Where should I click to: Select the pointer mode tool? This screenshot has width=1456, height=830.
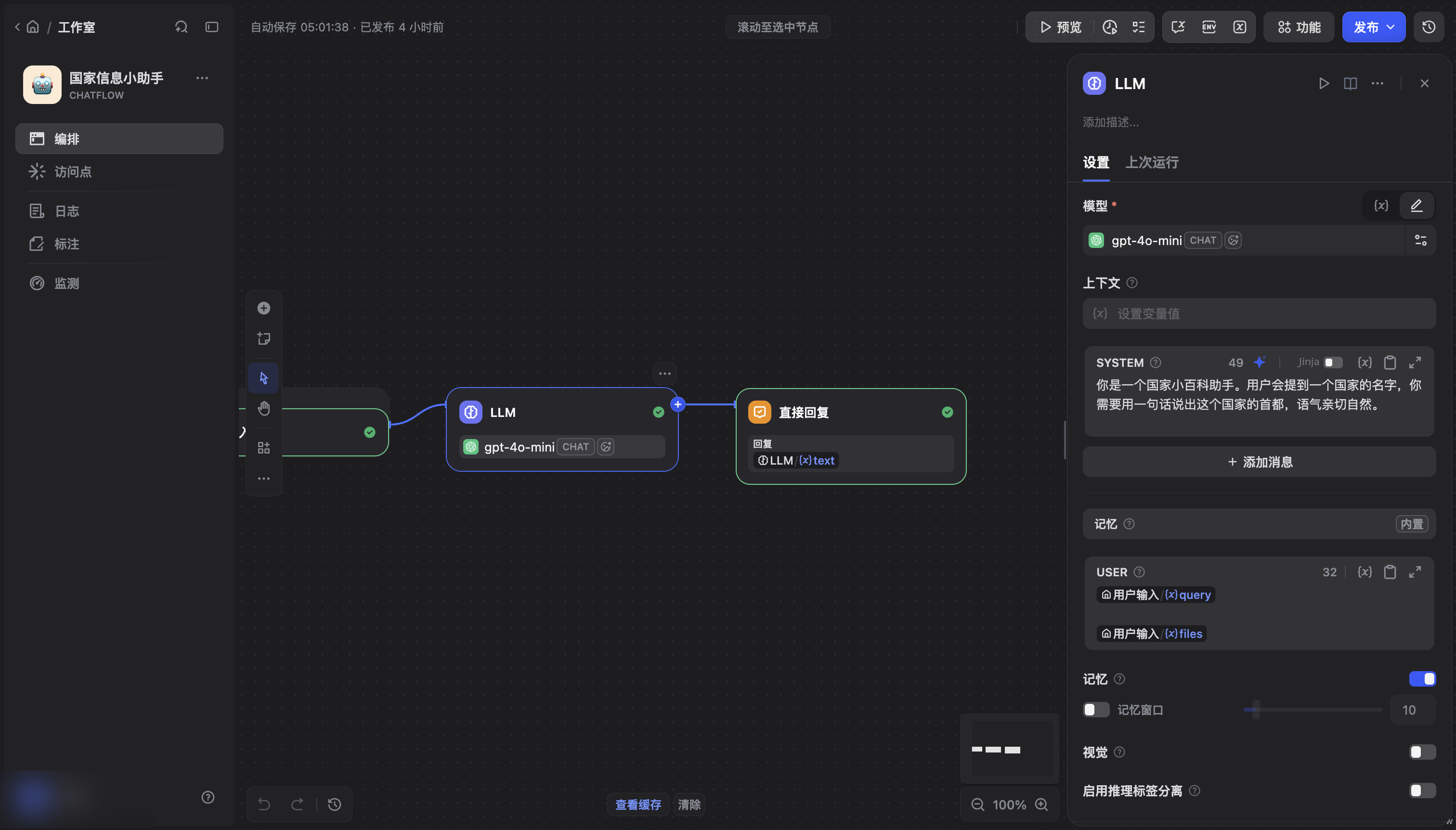pos(263,377)
